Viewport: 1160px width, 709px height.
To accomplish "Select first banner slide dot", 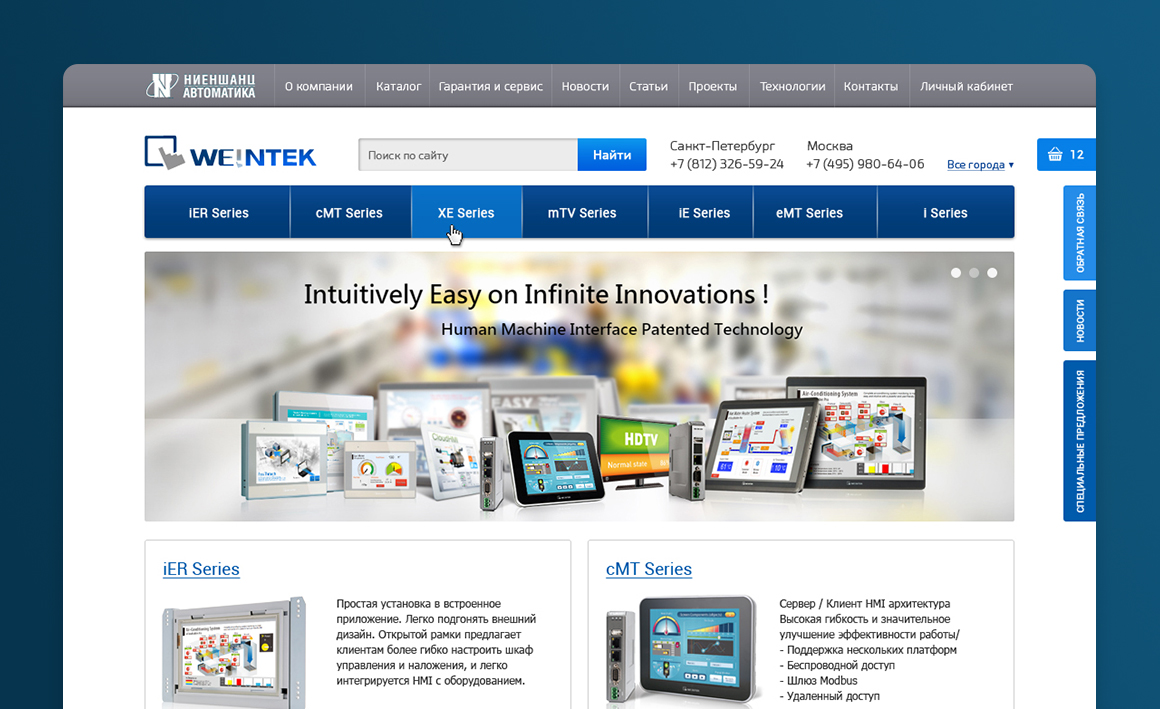I will (x=956, y=273).
